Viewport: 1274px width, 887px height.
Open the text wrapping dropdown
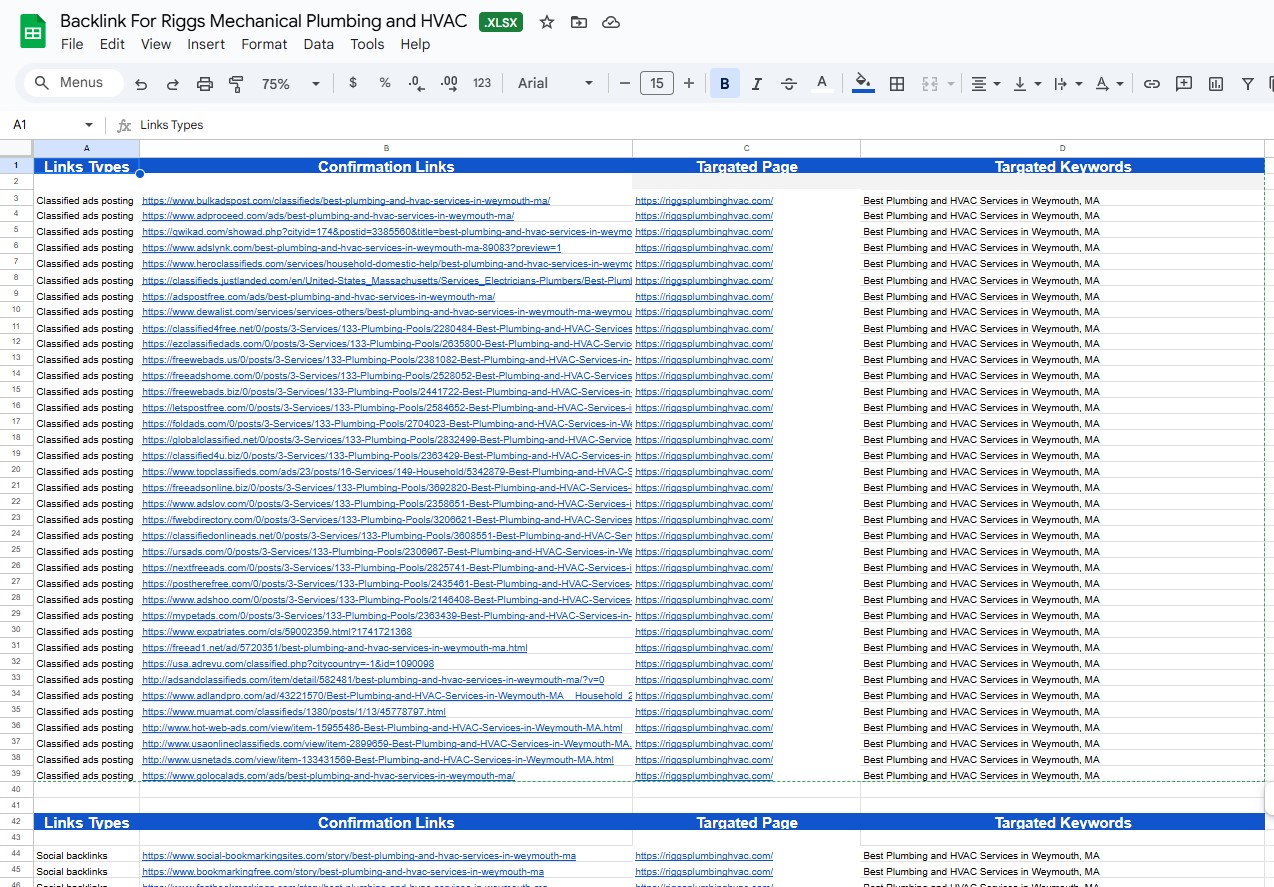coord(1068,84)
